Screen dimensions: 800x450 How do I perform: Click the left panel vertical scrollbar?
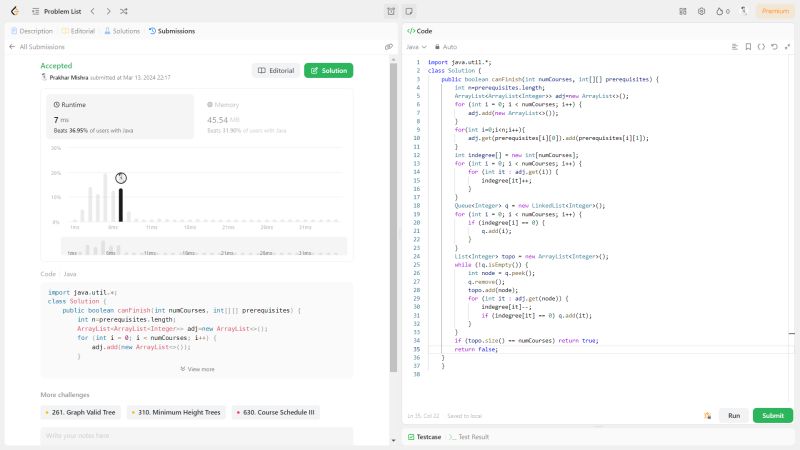(393, 218)
